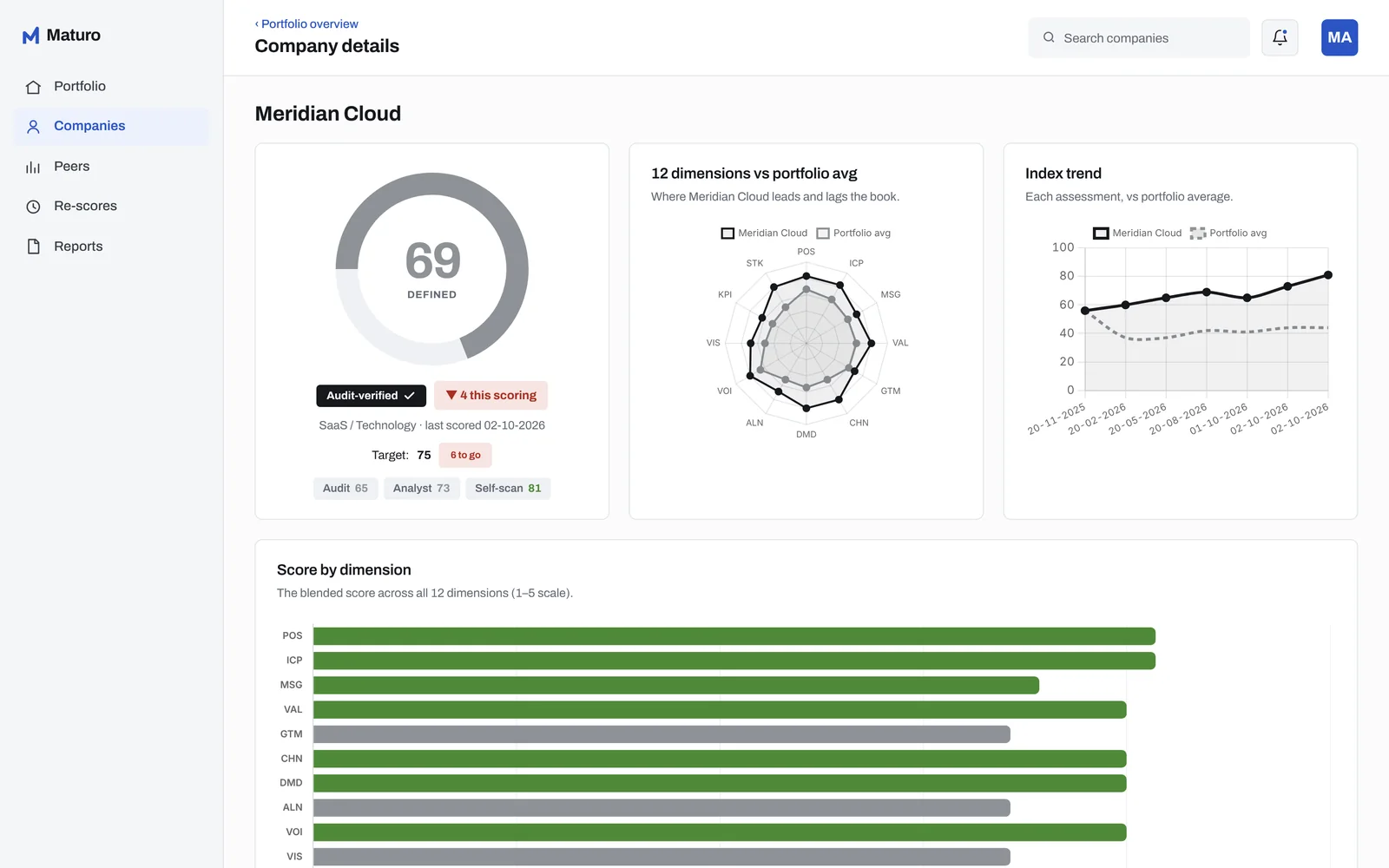Click the '4 this scoring' change chip
This screenshot has height=868, width=1389.
pos(490,396)
